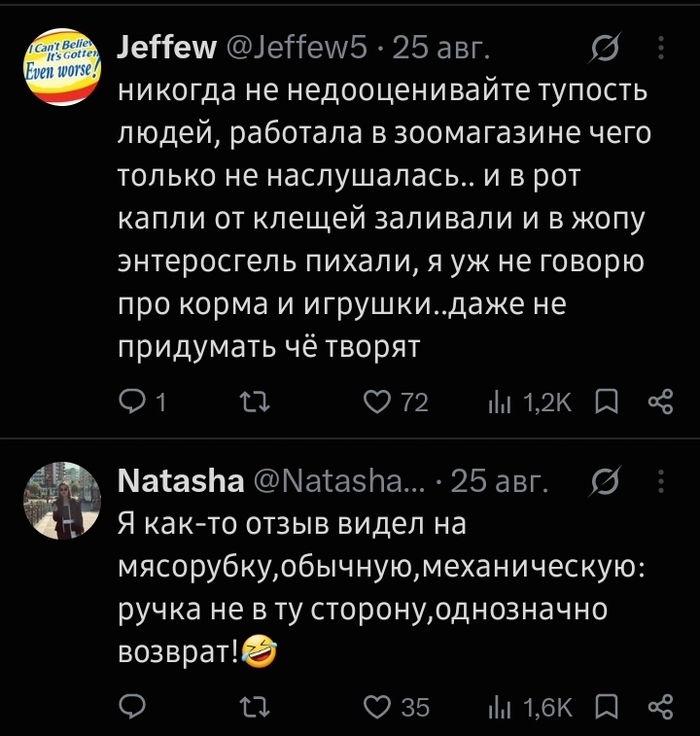700x736 pixels.
Task: Retweet Natasha's post
Action: click(255, 706)
